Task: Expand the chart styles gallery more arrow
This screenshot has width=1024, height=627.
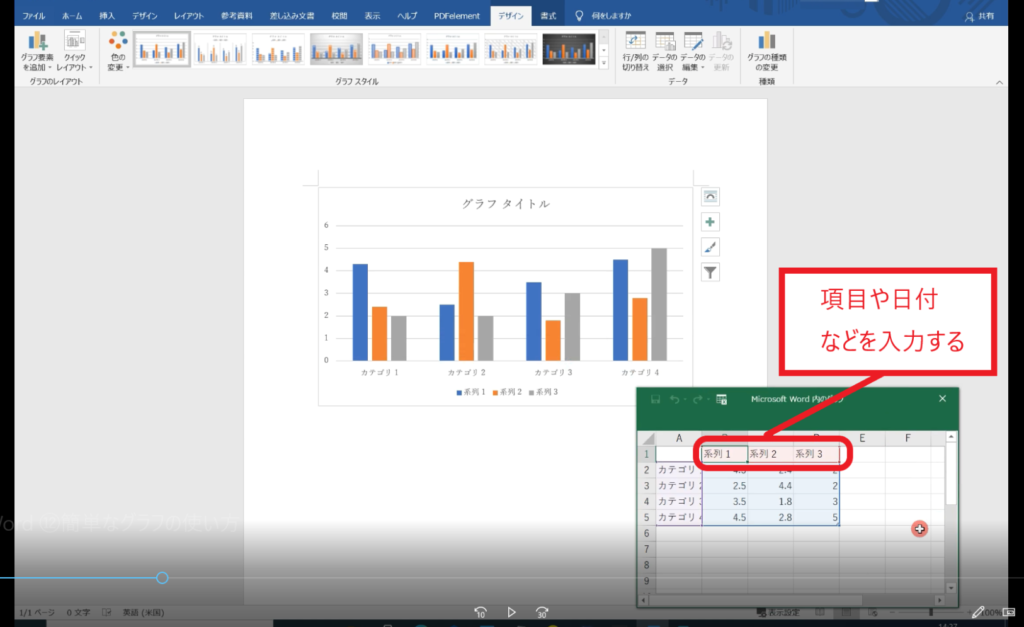Action: click(x=603, y=63)
